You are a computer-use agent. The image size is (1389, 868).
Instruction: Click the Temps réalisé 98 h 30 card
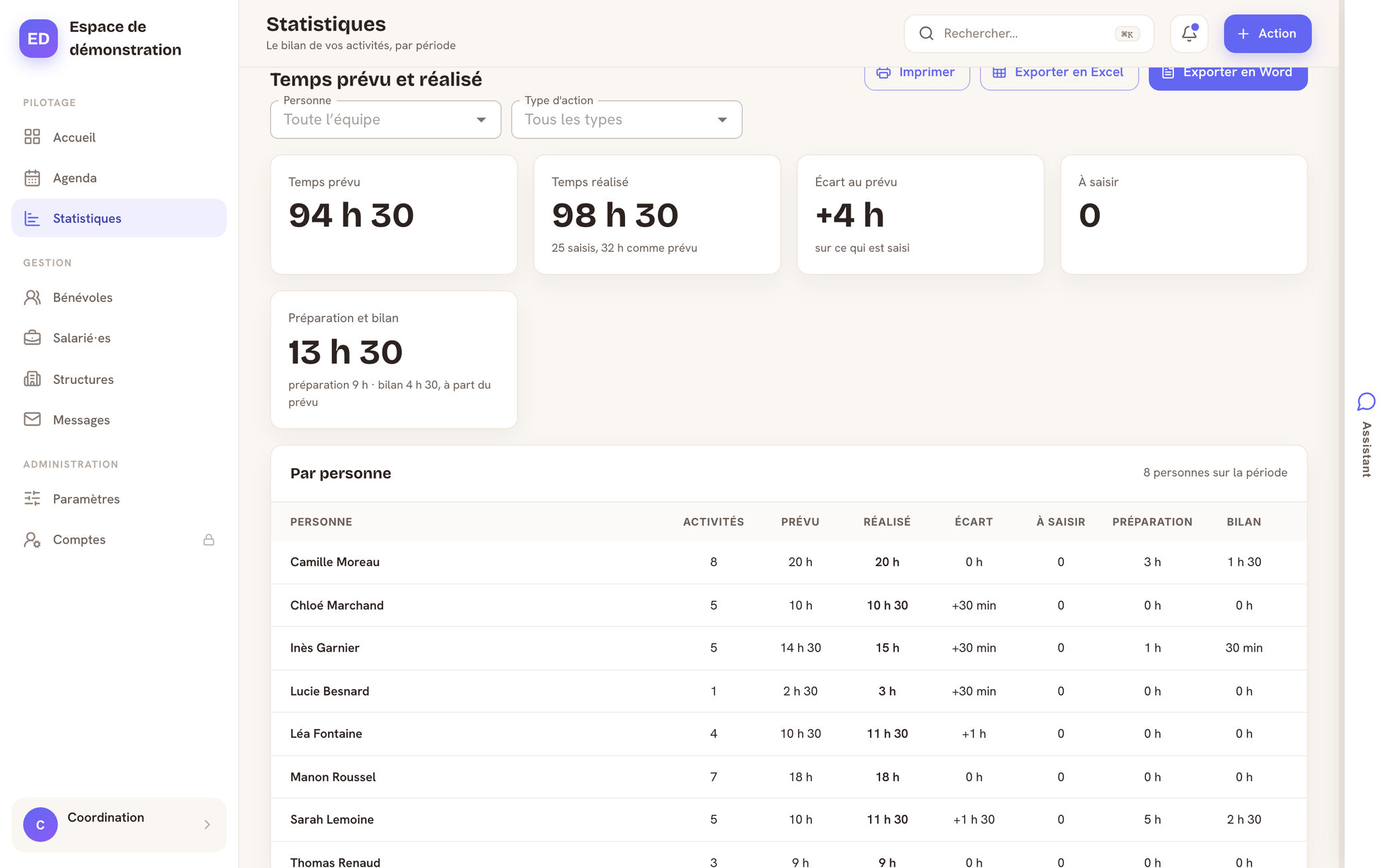pyautogui.click(x=657, y=215)
